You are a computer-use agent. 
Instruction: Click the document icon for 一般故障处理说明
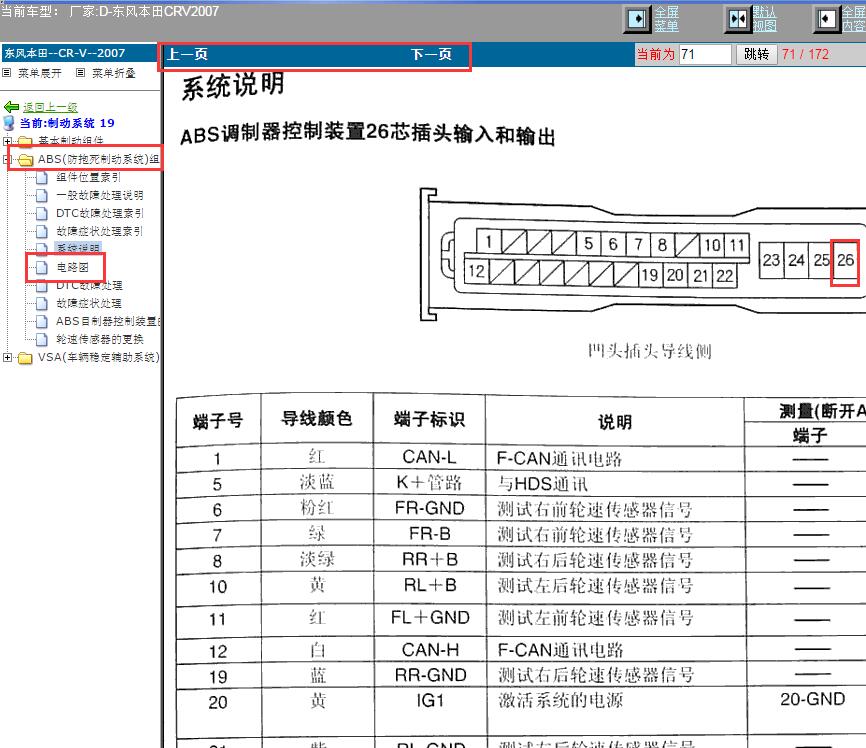[42, 195]
